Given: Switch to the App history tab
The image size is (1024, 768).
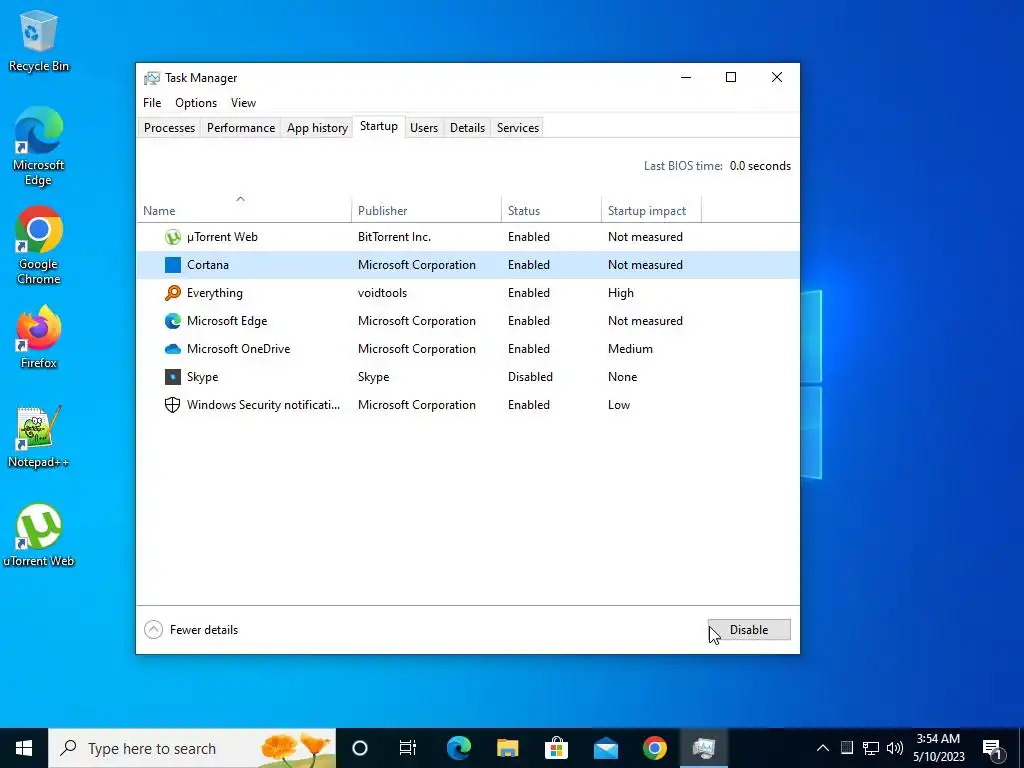Looking at the screenshot, I should [317, 128].
